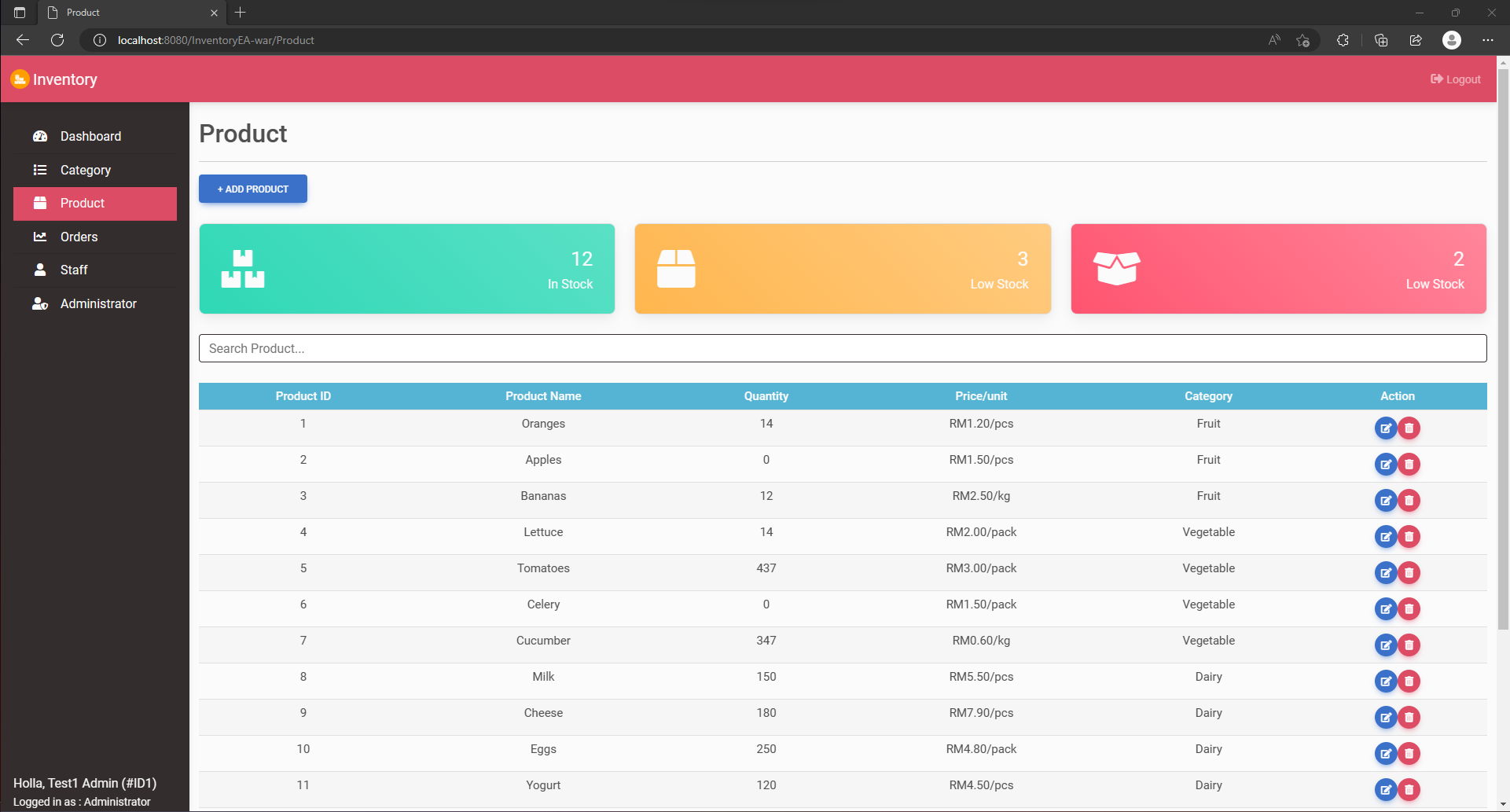
Task: Open Dashboard from sidebar
Action: [95, 136]
